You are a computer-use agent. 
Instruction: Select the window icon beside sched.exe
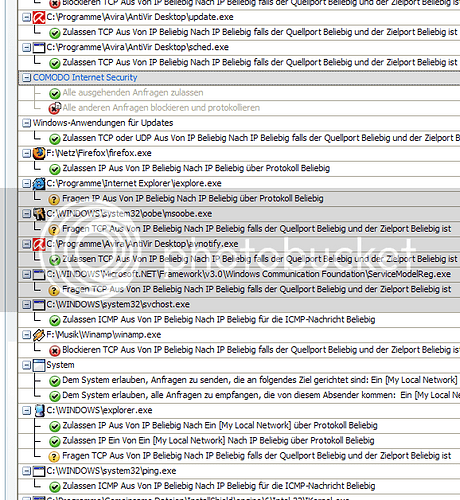pos(39,48)
